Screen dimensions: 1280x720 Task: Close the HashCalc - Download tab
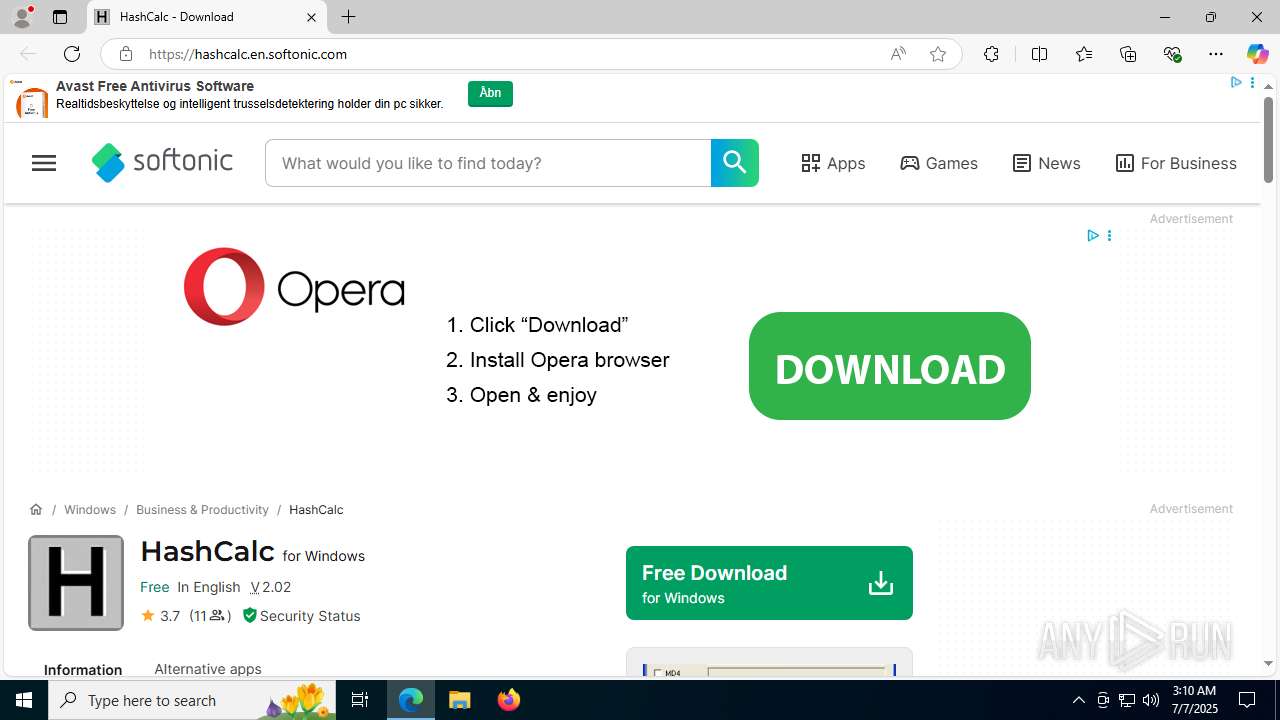point(311,17)
